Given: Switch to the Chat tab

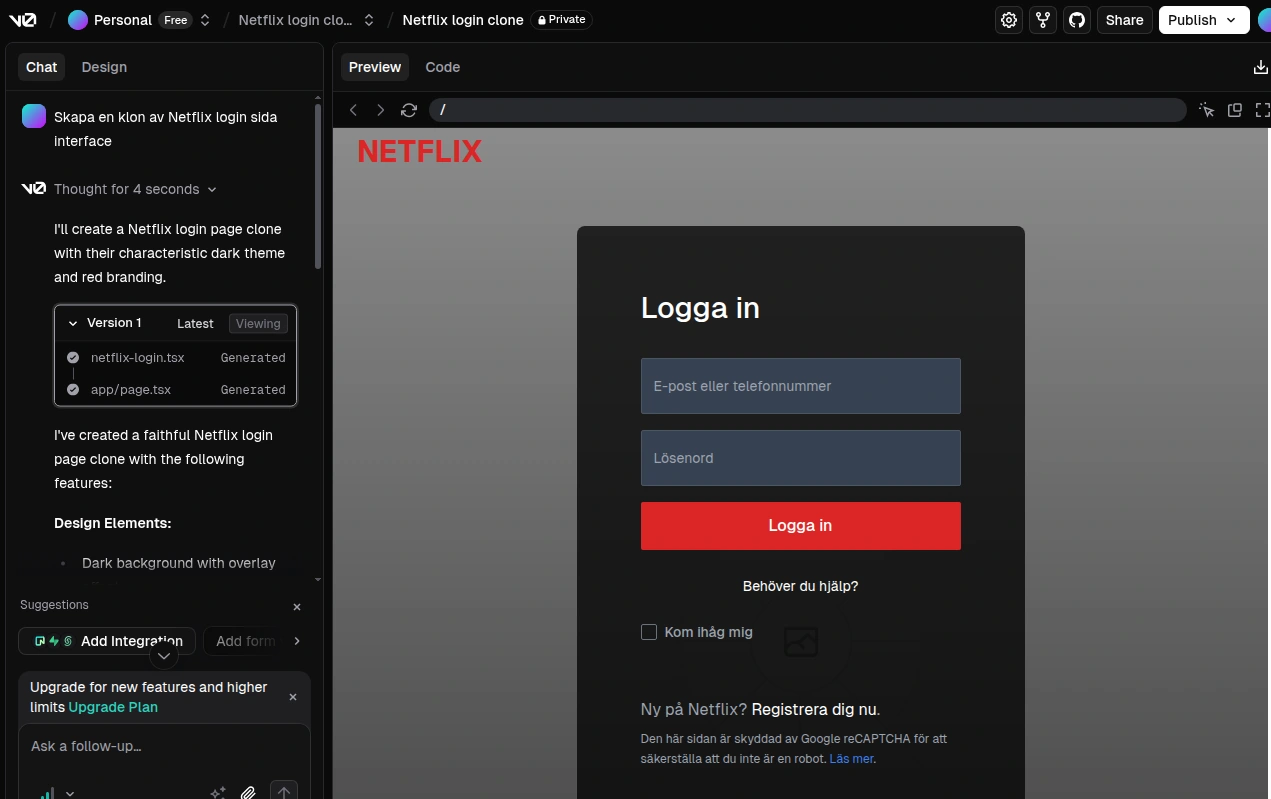Looking at the screenshot, I should pos(42,67).
